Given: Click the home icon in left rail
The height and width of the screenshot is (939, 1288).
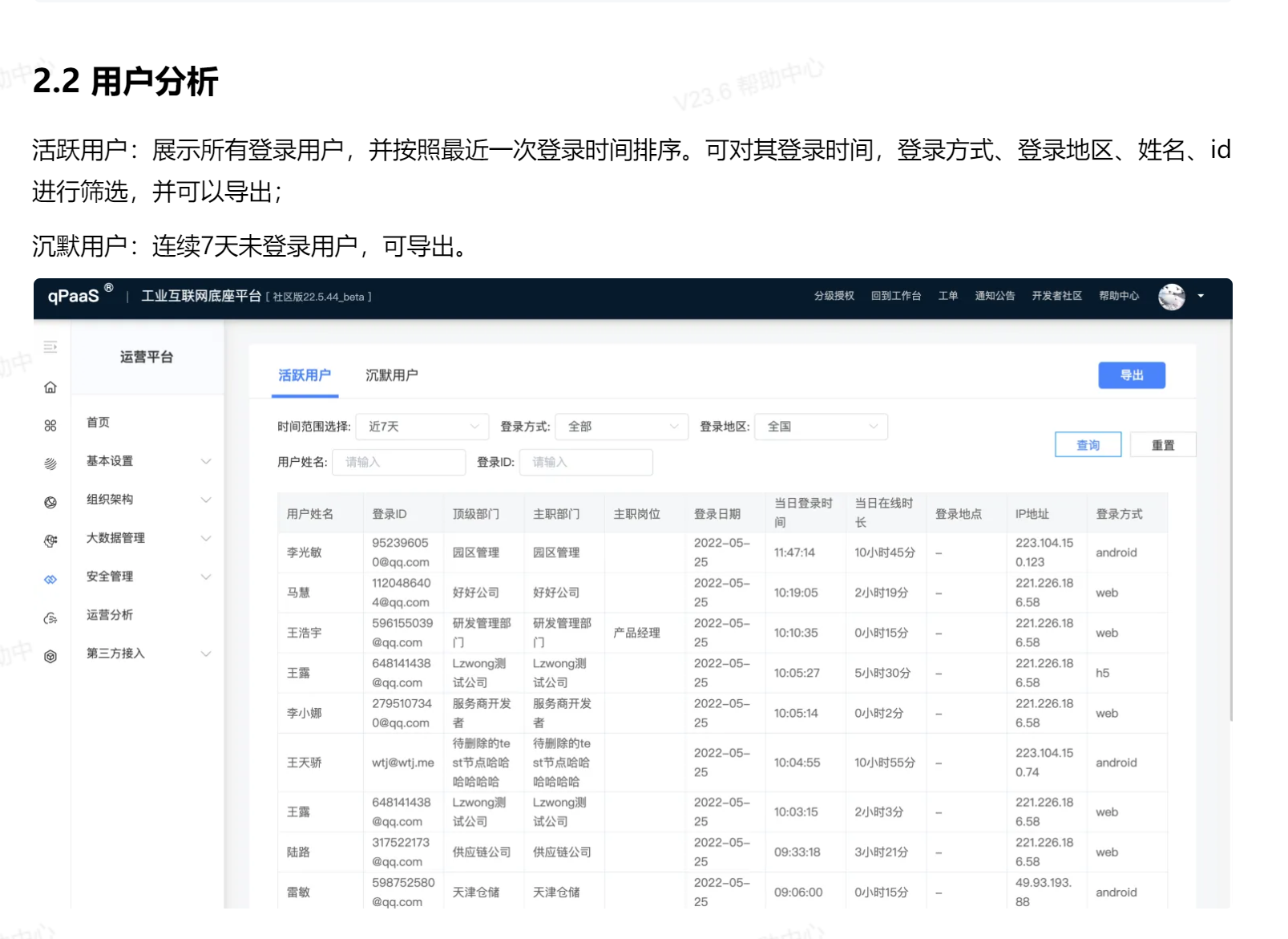Looking at the screenshot, I should pyautogui.click(x=50, y=388).
